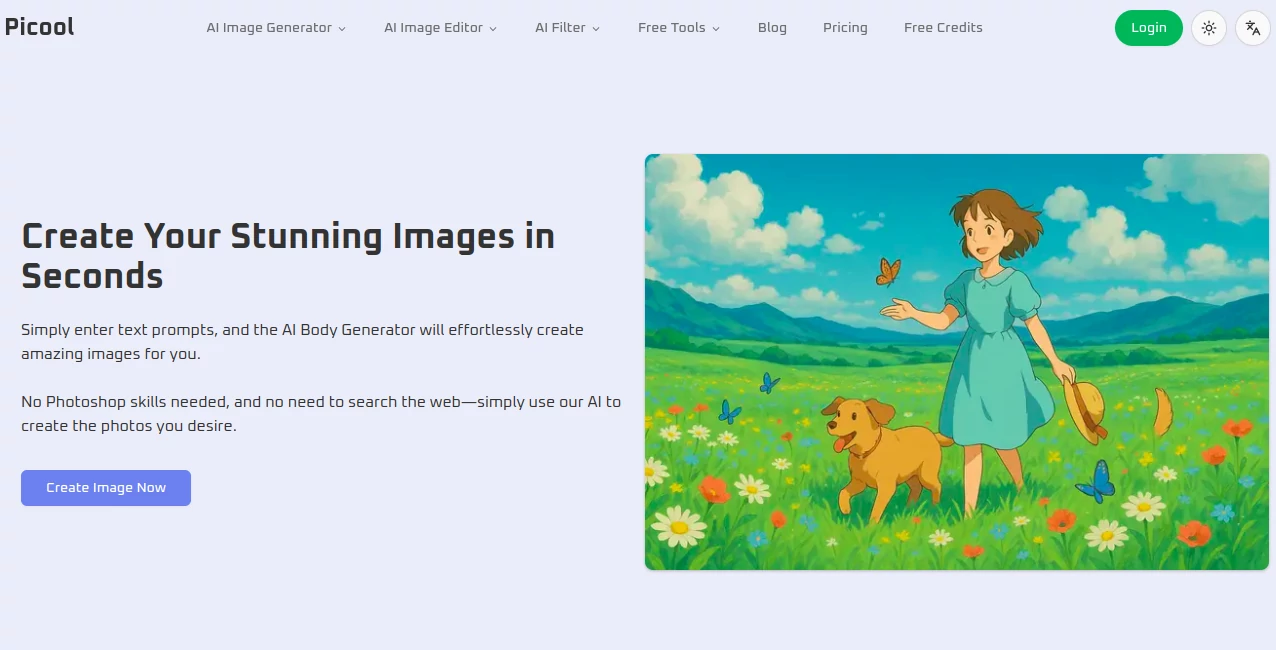Screen dimensions: 1276x650
Task: Click the green Login button
Action: pos(1148,28)
